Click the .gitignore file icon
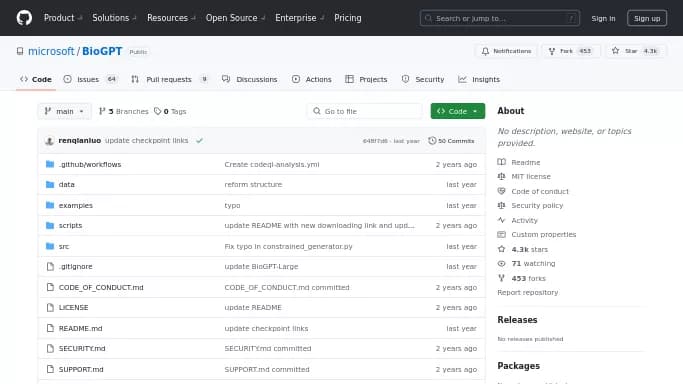 click(50, 266)
